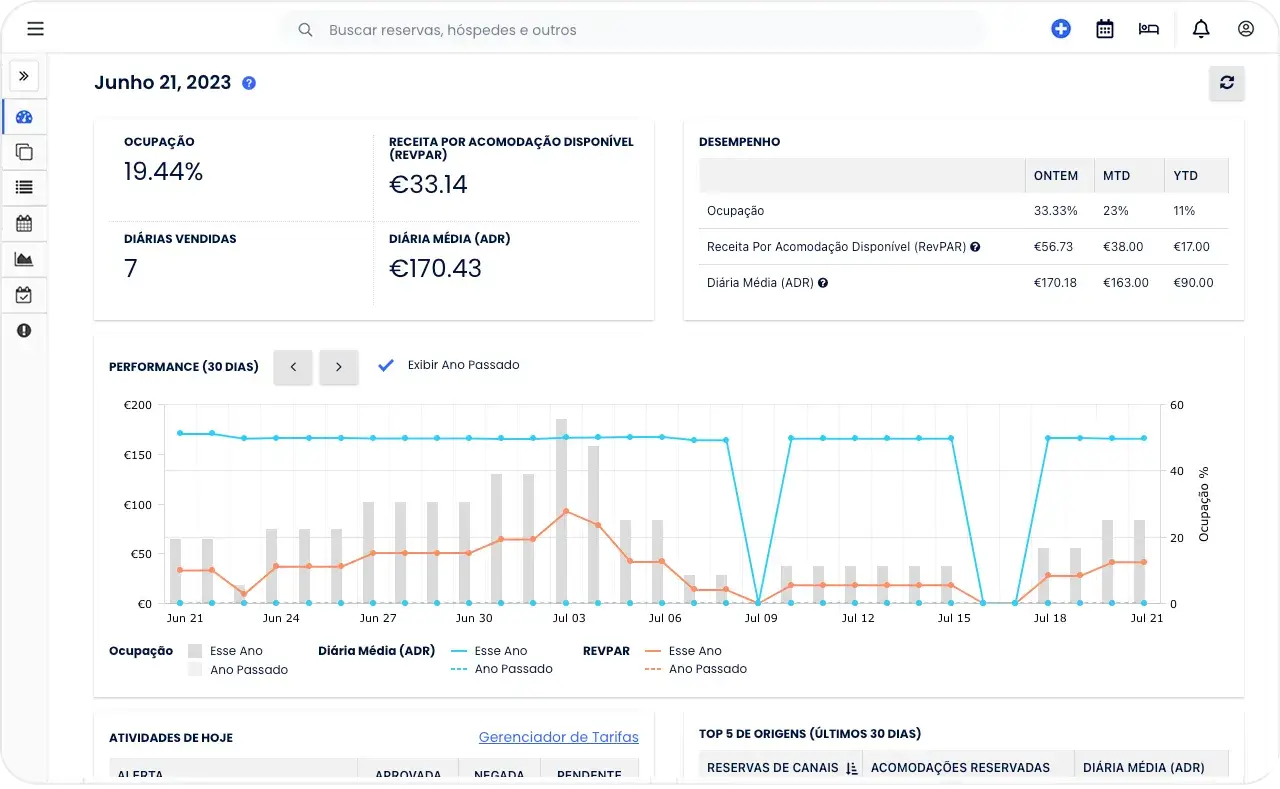Click the Diária Média ADR help icon

[823, 283]
